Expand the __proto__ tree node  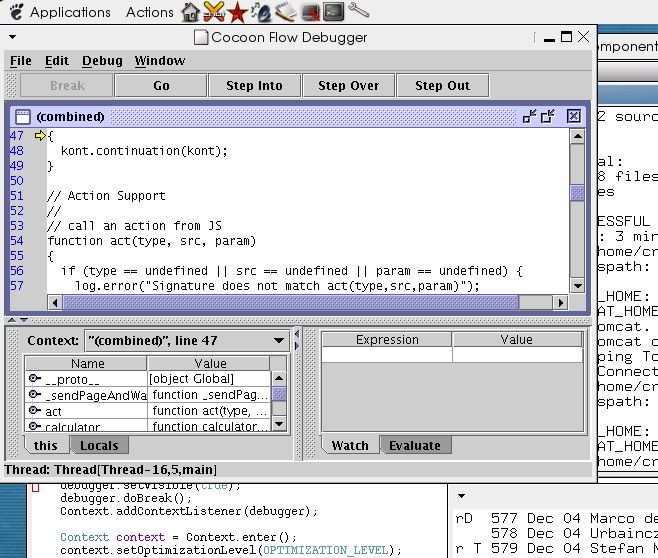[35, 379]
